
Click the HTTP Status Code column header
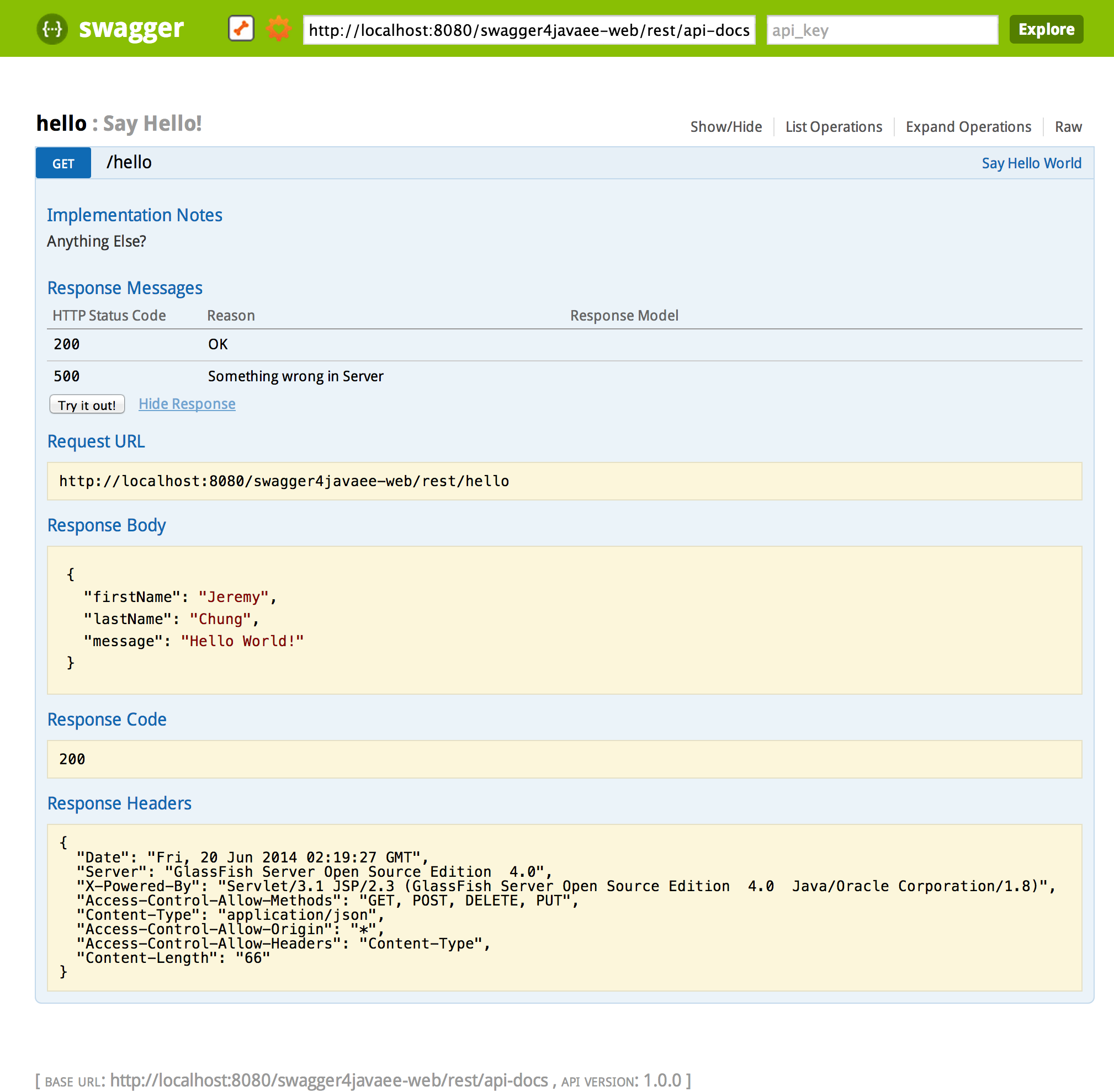(109, 316)
